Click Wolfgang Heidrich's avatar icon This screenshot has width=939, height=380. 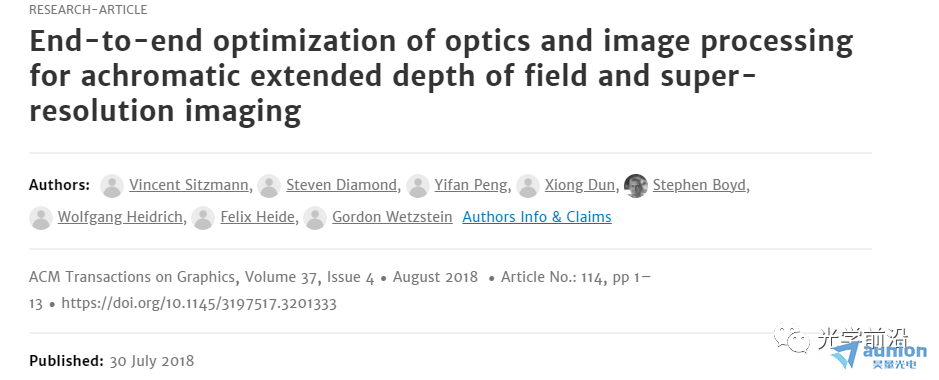click(41, 218)
